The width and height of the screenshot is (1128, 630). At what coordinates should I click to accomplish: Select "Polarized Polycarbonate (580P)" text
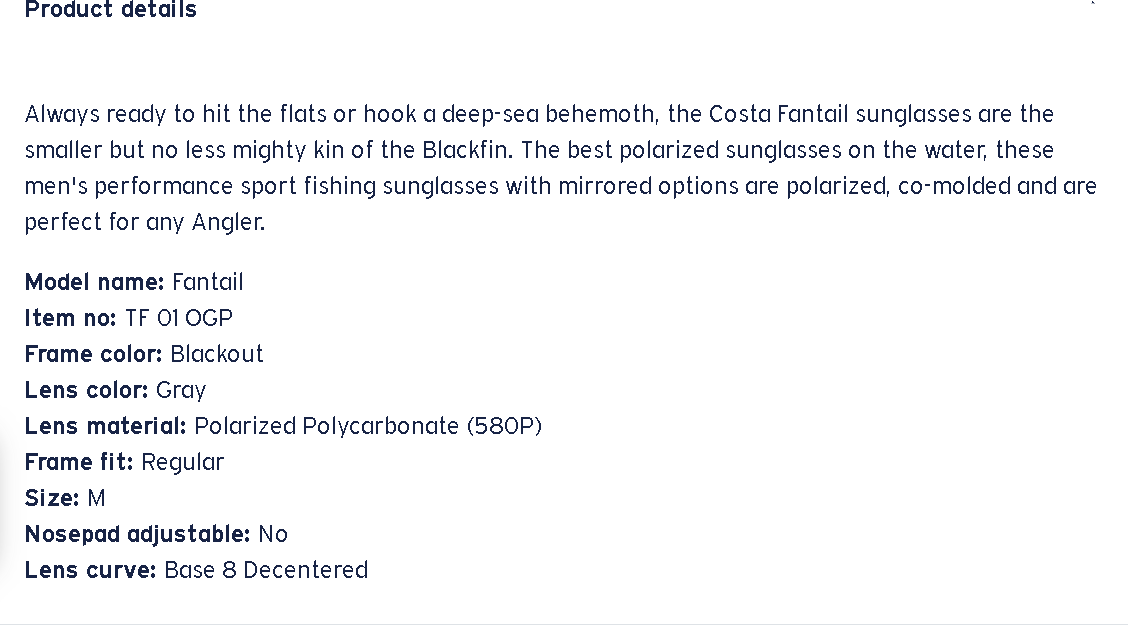pyautogui.click(x=368, y=426)
